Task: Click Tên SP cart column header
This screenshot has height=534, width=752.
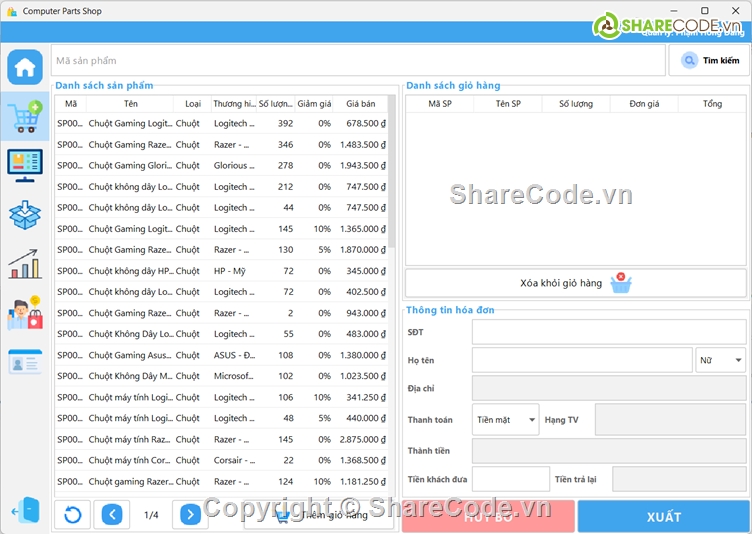Action: click(x=508, y=104)
